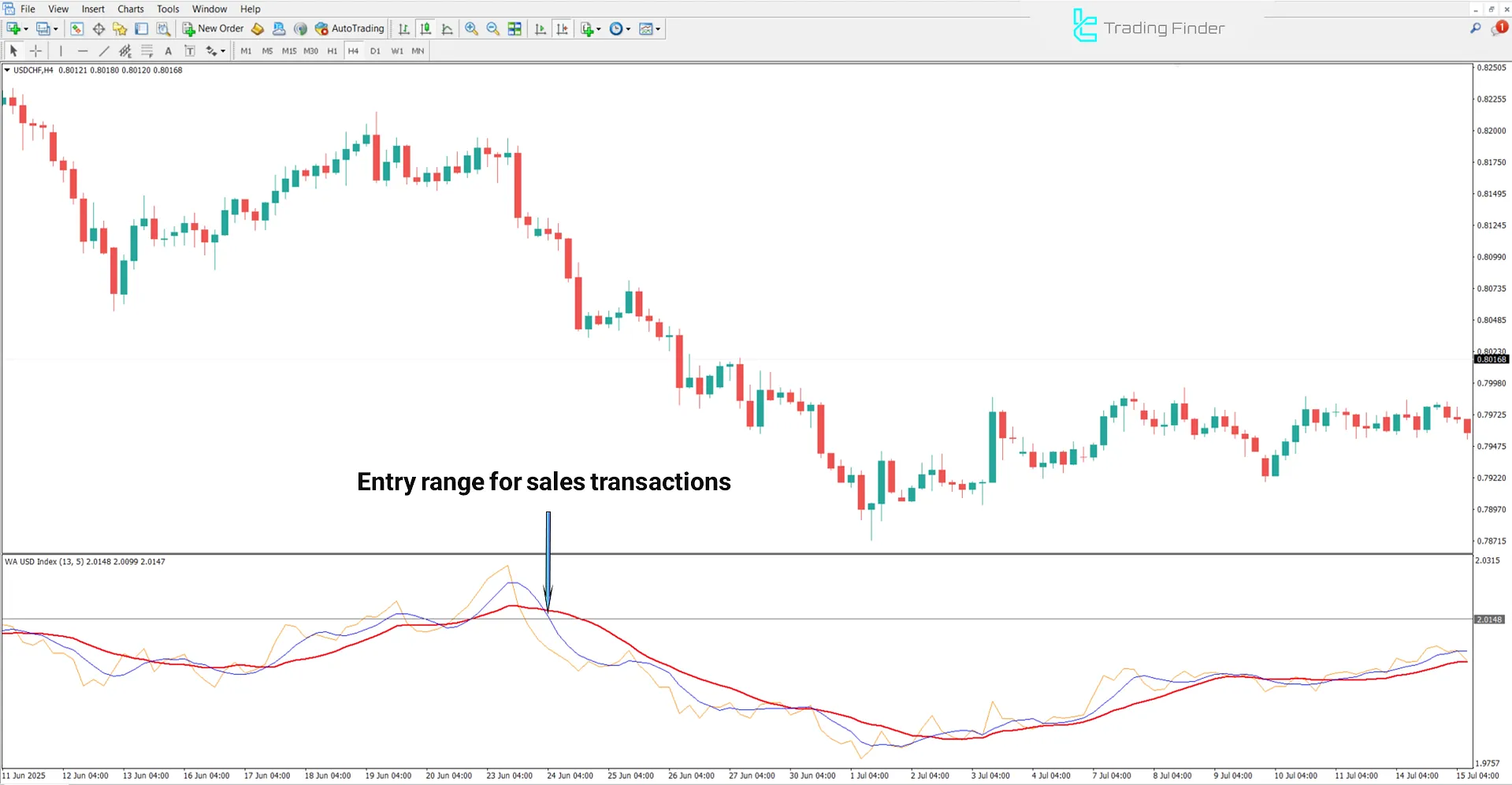Insert a text label on the chart

[x=189, y=50]
